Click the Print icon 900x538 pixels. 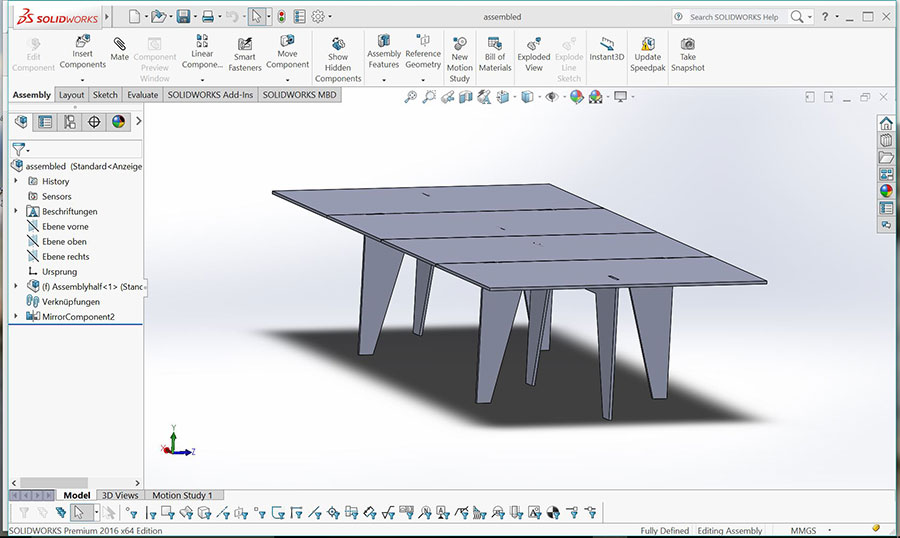point(208,17)
